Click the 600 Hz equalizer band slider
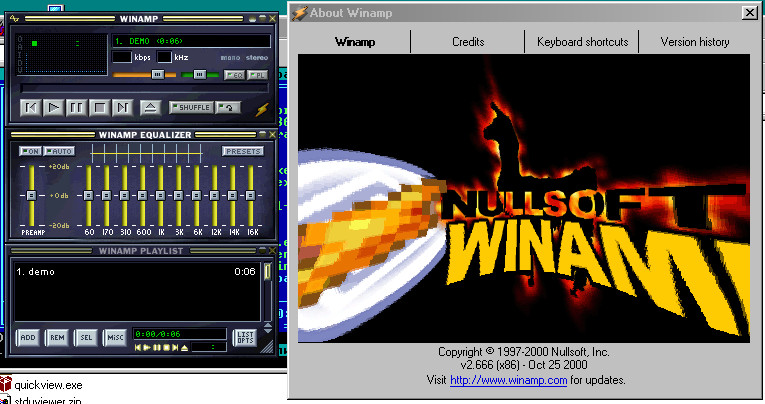Image resolution: width=765 pixels, height=404 pixels. 142,195
